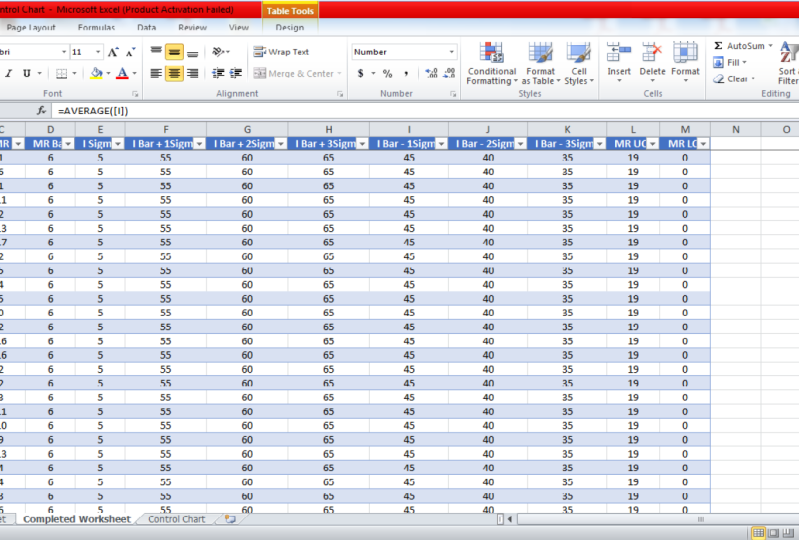The height and width of the screenshot is (540, 799).
Task: Toggle Middle Align
Action: coord(174,51)
